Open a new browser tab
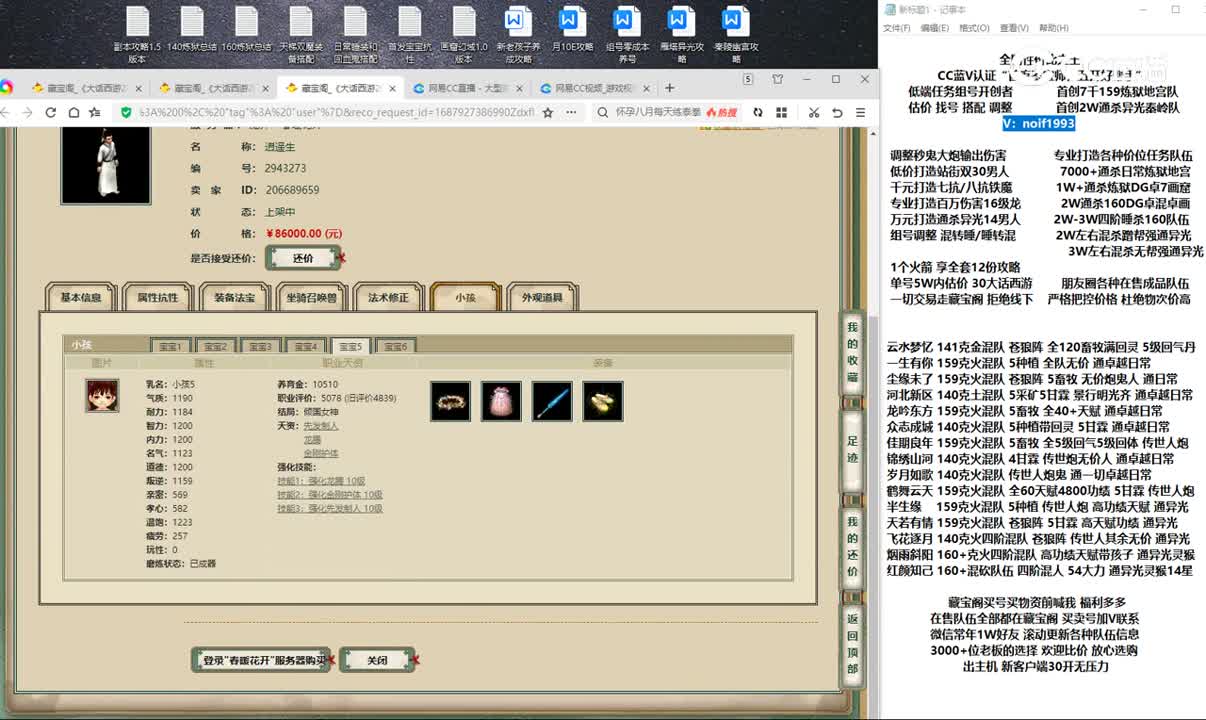Viewport: 1206px width, 720px height. [669, 88]
